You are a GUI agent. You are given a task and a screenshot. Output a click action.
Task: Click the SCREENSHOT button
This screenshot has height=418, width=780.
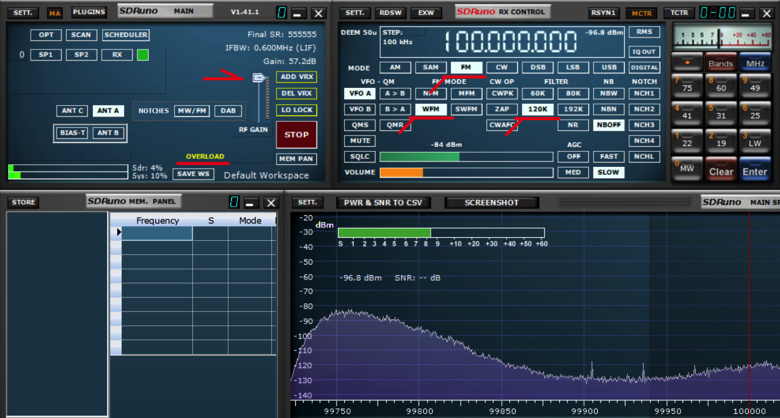491,203
